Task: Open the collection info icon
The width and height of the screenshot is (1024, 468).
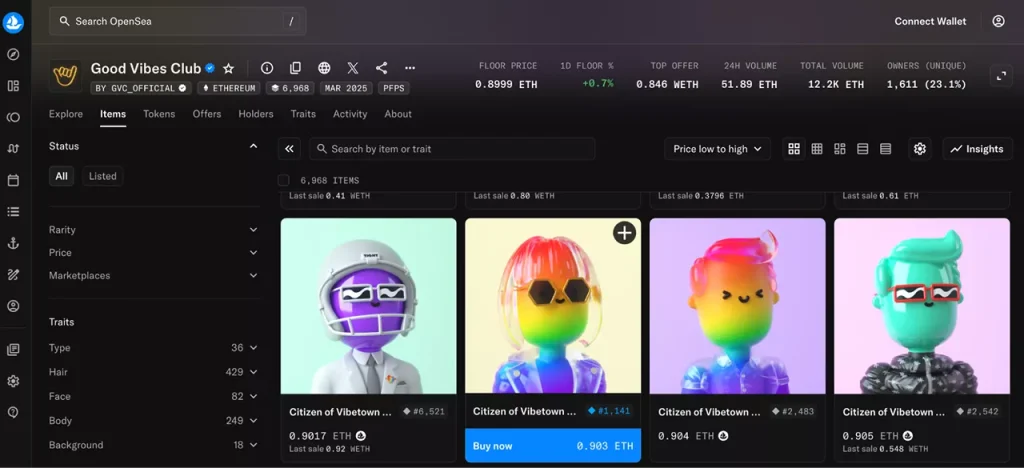Action: 266,68
